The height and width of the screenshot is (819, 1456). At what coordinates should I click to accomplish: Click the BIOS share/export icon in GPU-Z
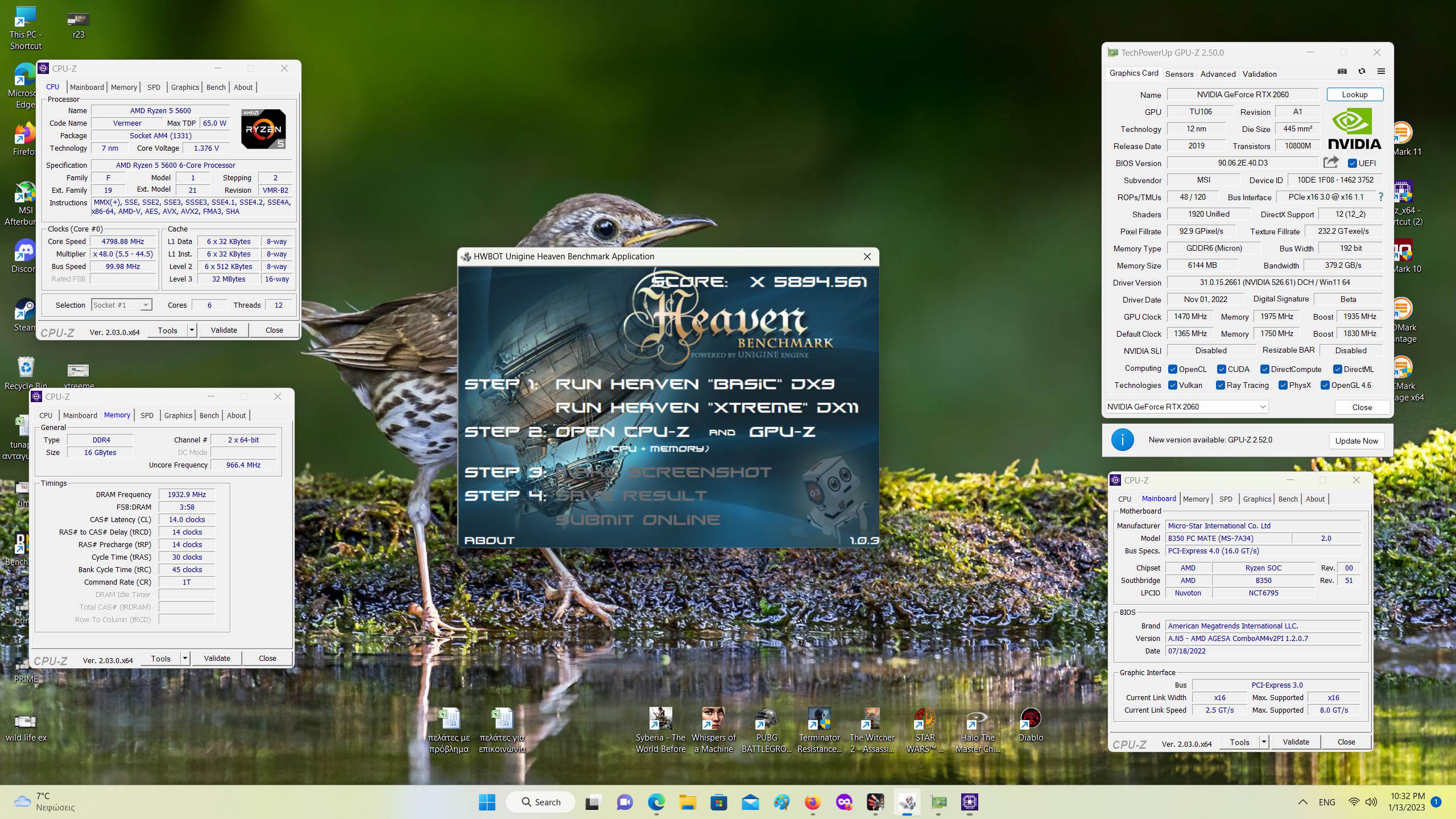click(1331, 163)
